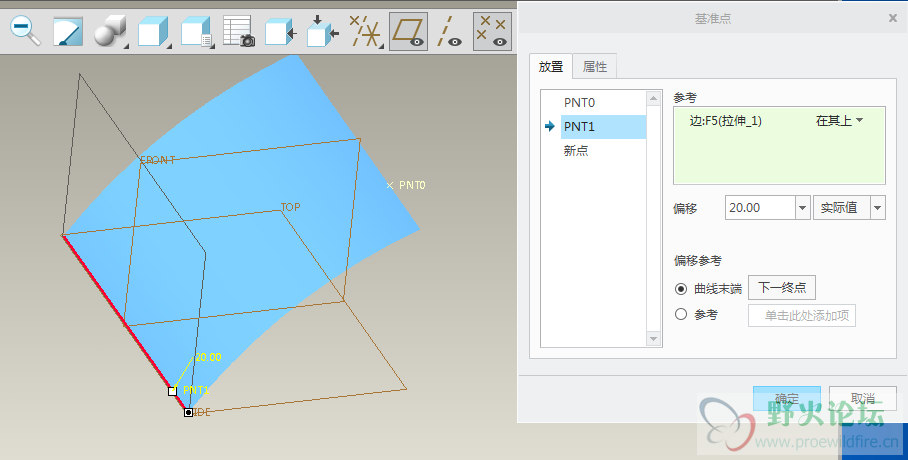
Task: Open the datum display filters icon
Action: tap(366, 31)
